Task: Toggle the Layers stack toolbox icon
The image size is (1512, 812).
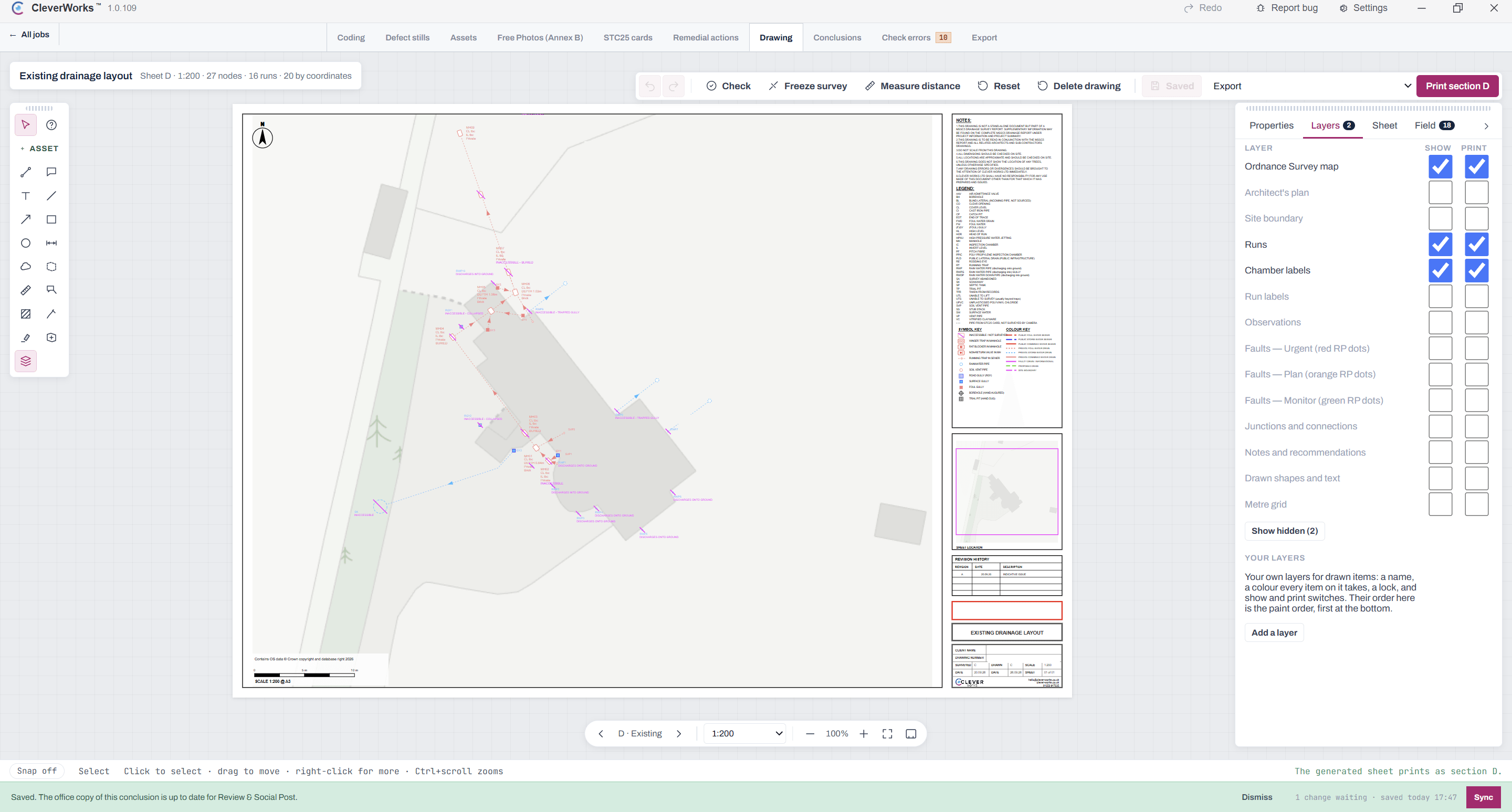Action: point(26,361)
